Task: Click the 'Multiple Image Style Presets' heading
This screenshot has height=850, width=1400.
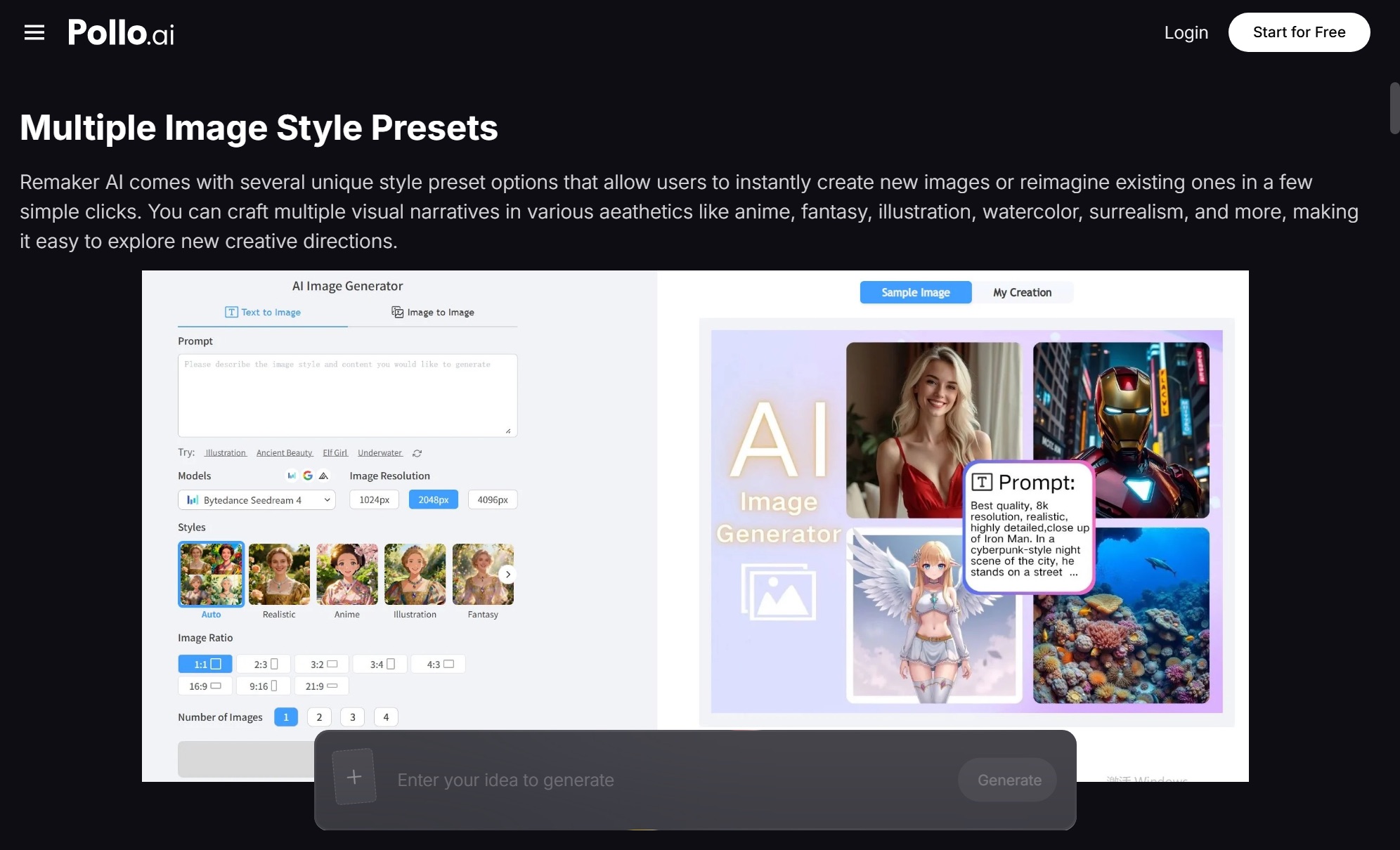Action: [259, 127]
